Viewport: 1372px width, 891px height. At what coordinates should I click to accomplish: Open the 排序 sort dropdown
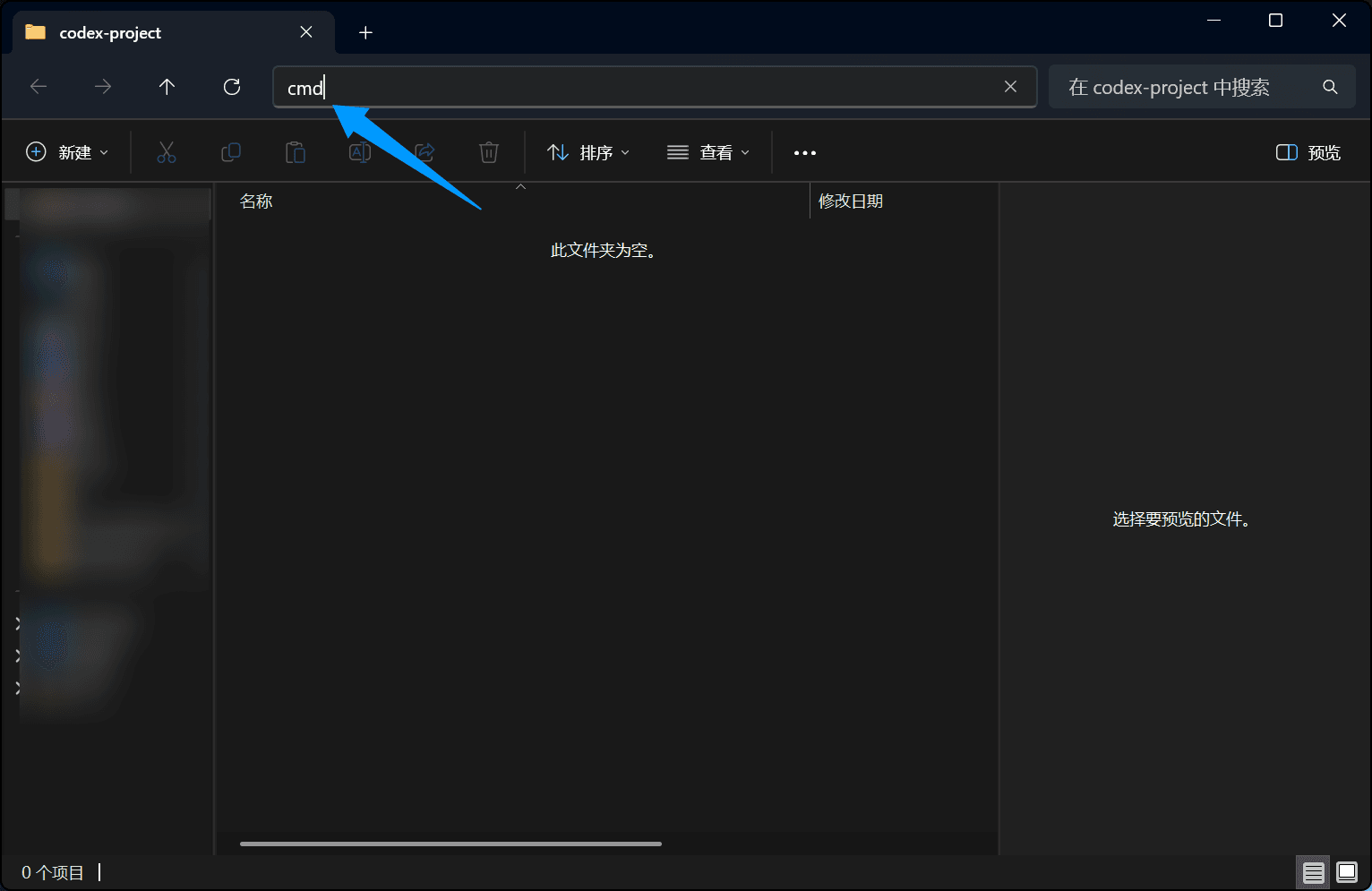[588, 152]
